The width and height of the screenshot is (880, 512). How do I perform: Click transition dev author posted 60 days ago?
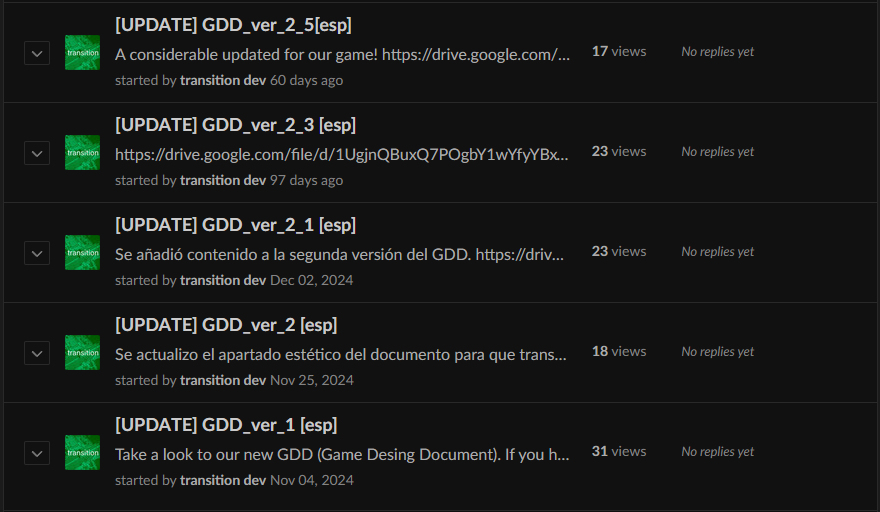(223, 80)
